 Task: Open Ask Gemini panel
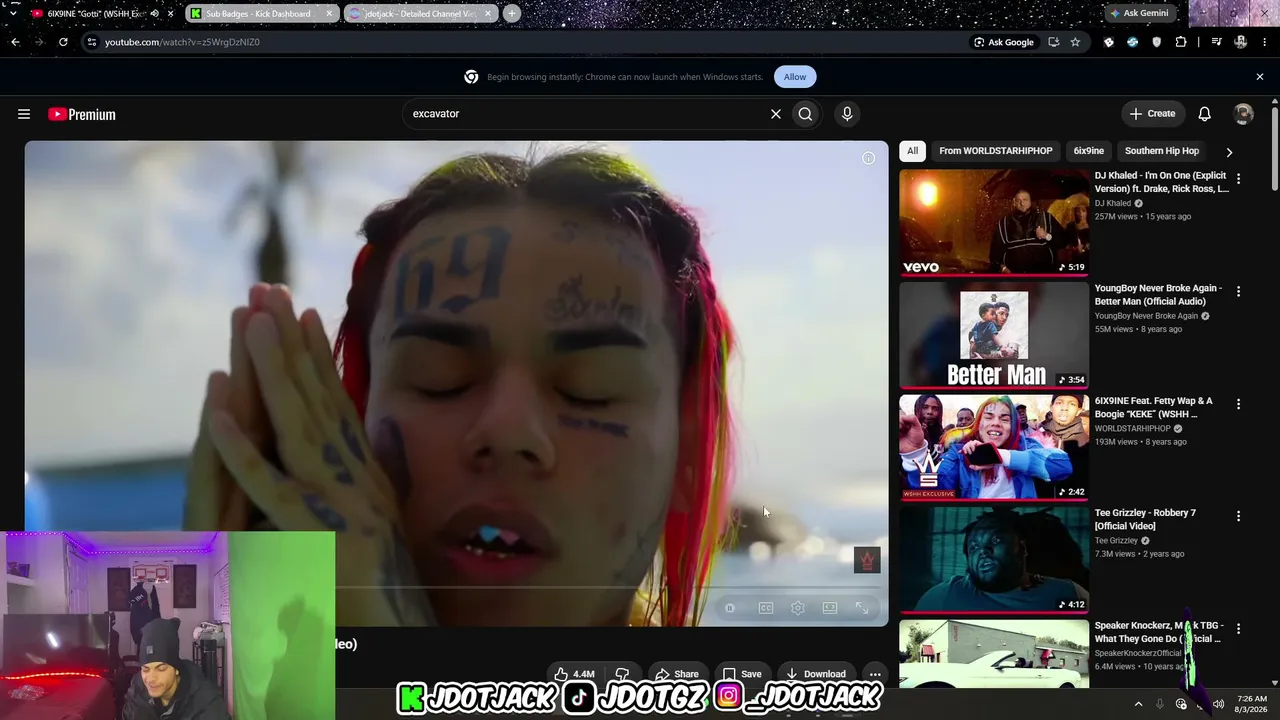[1139, 14]
